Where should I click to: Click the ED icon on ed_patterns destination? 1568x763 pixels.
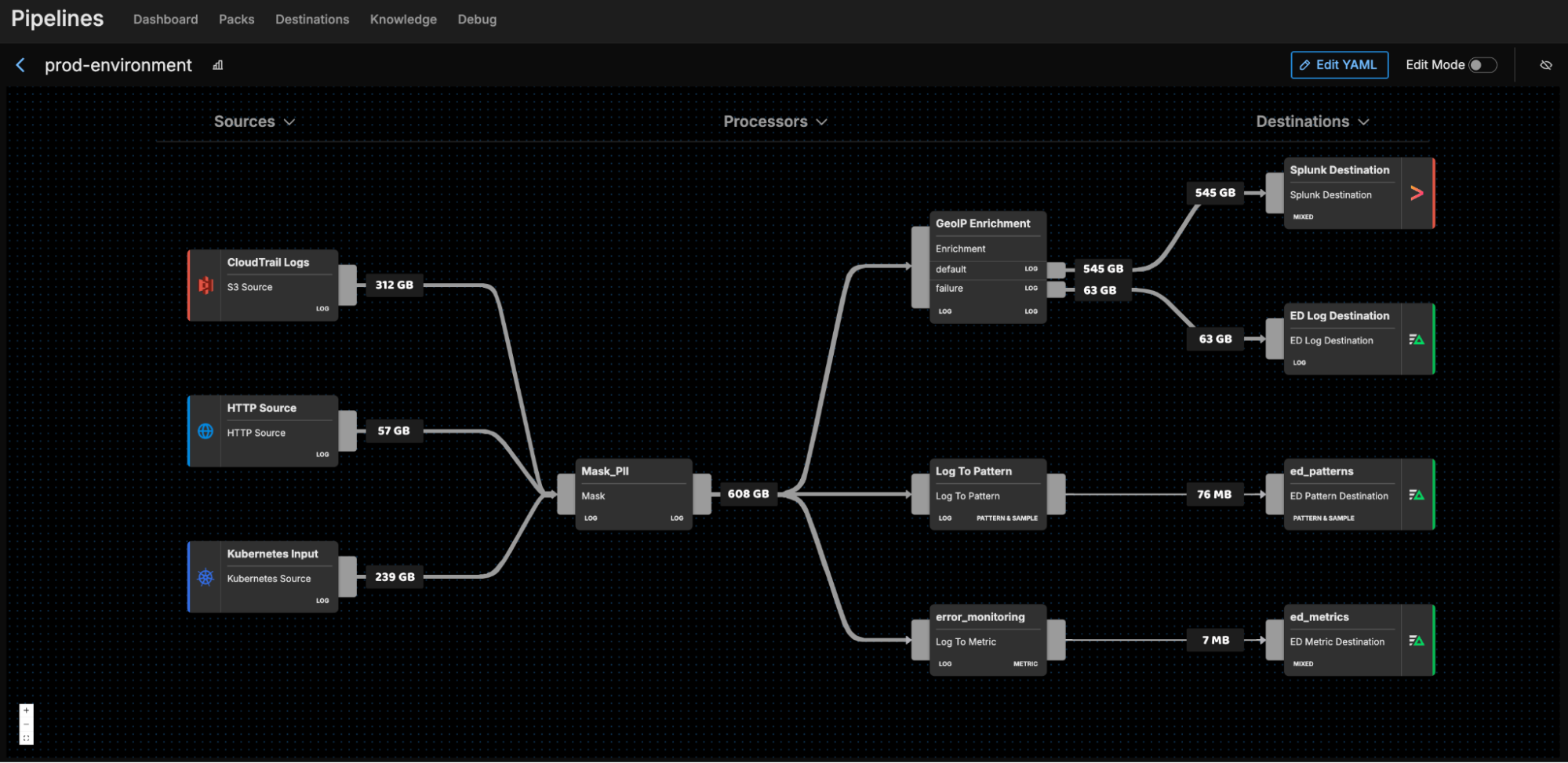pyautogui.click(x=1417, y=494)
